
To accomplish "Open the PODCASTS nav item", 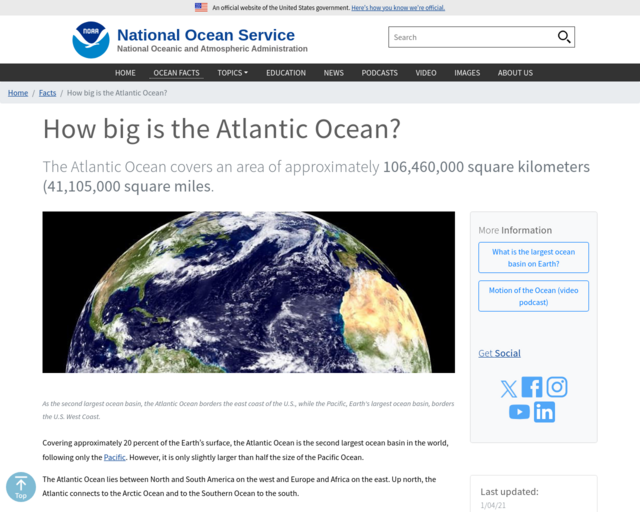I will [x=379, y=73].
